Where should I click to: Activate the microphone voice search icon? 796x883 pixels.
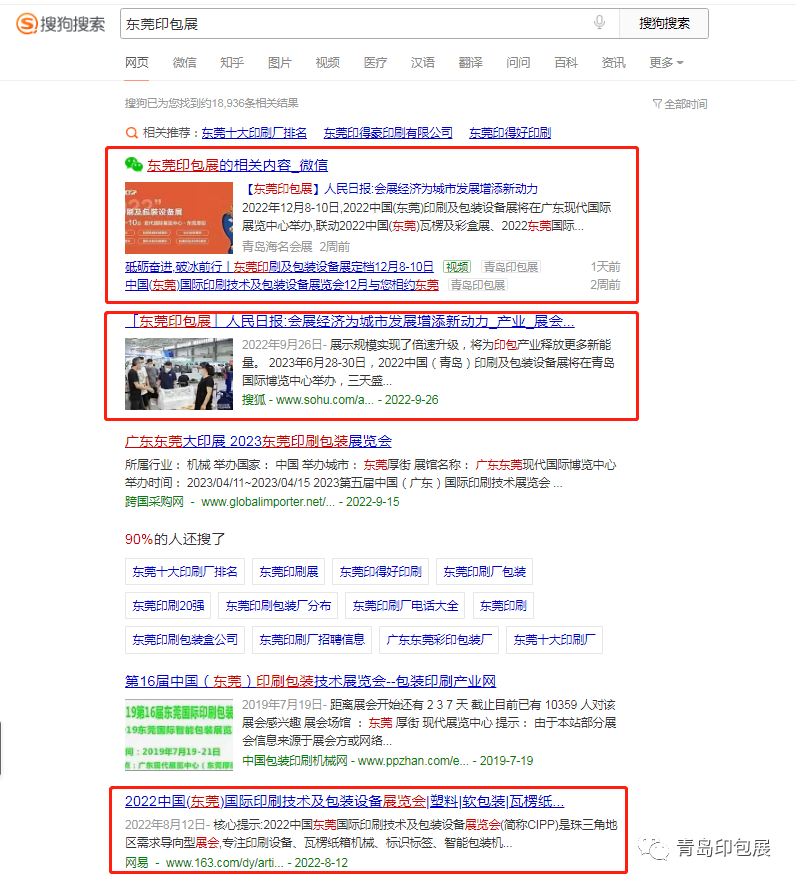click(x=600, y=23)
